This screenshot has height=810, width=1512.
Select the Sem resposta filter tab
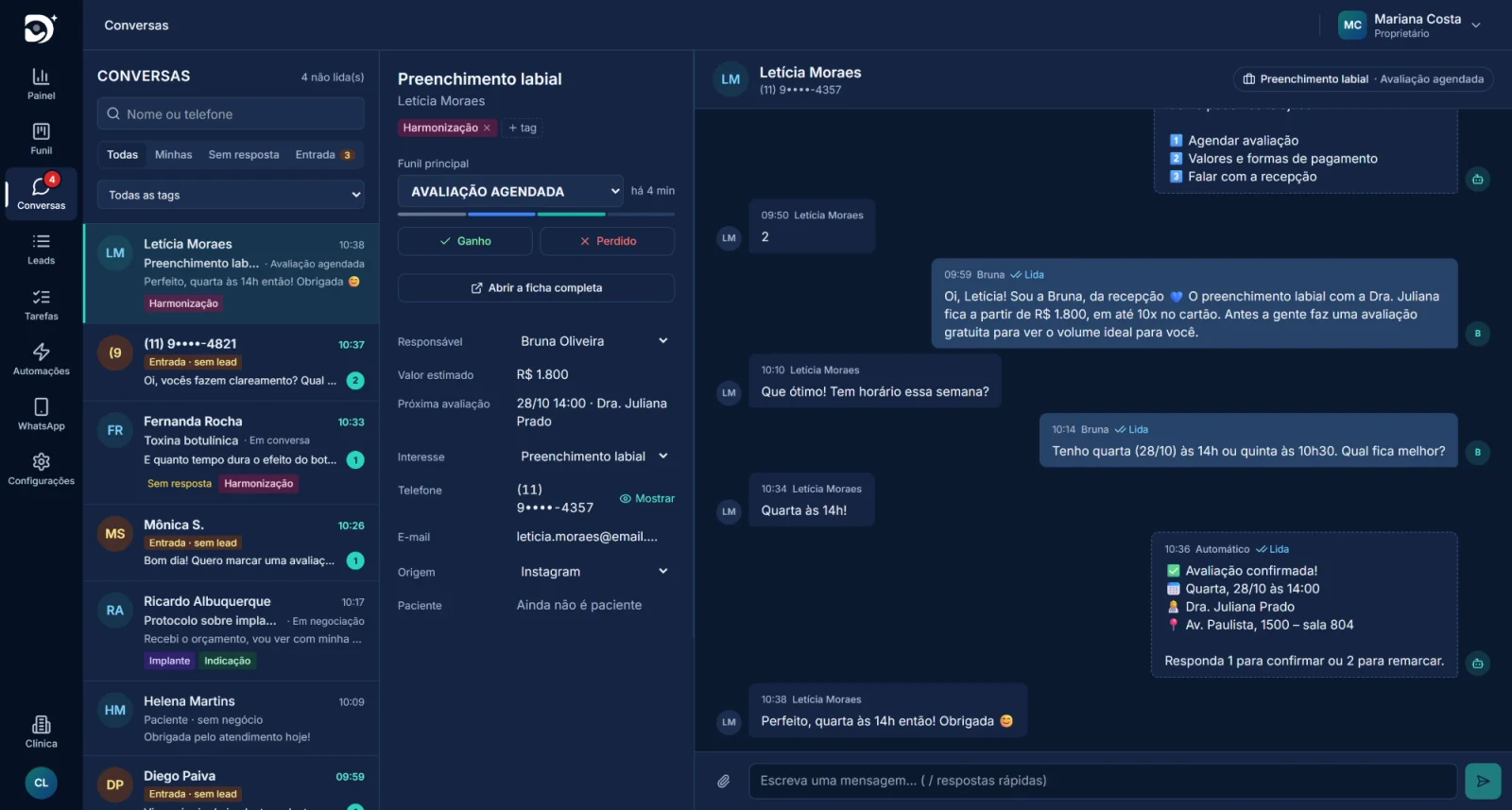point(244,155)
